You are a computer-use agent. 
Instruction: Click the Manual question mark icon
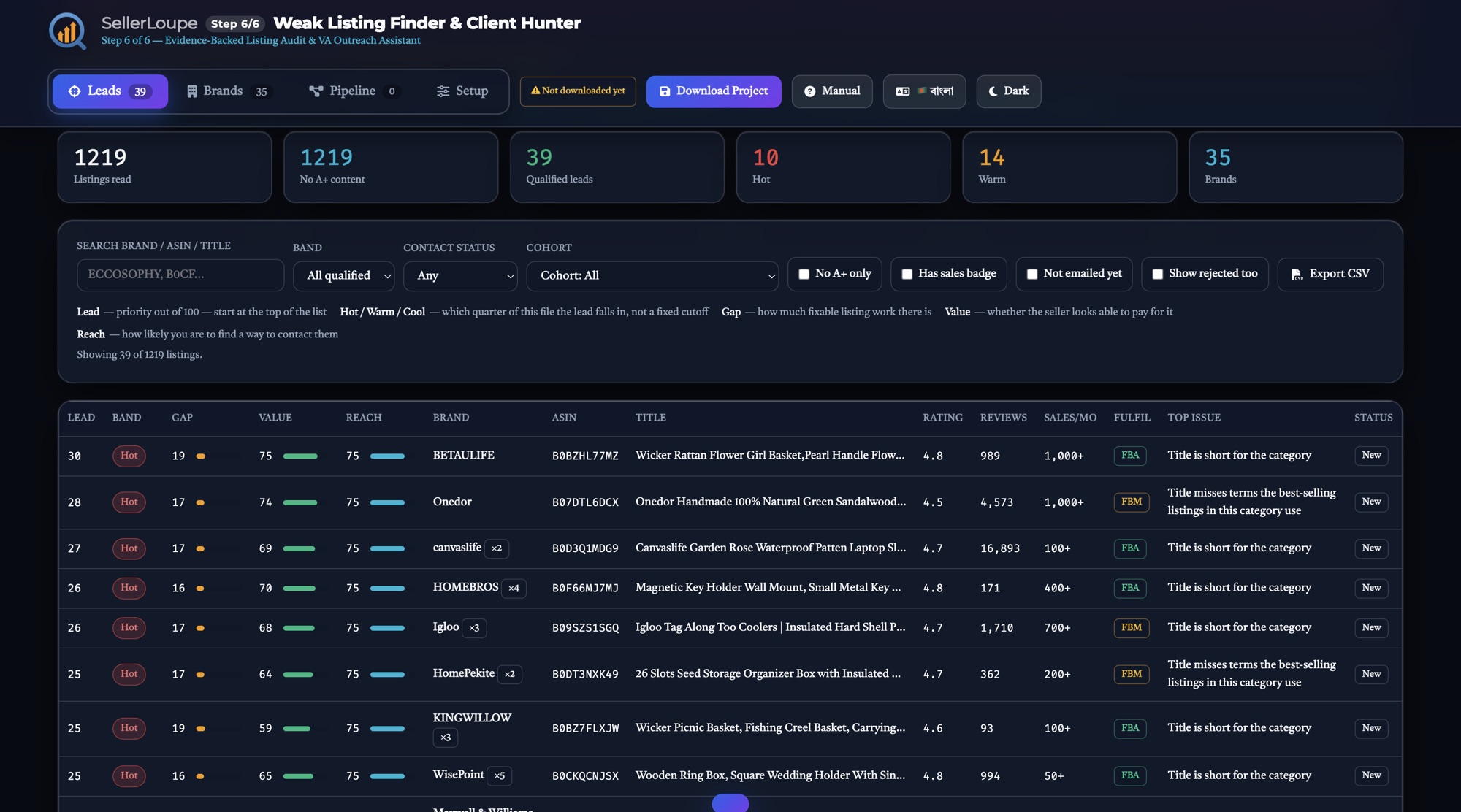click(x=809, y=91)
